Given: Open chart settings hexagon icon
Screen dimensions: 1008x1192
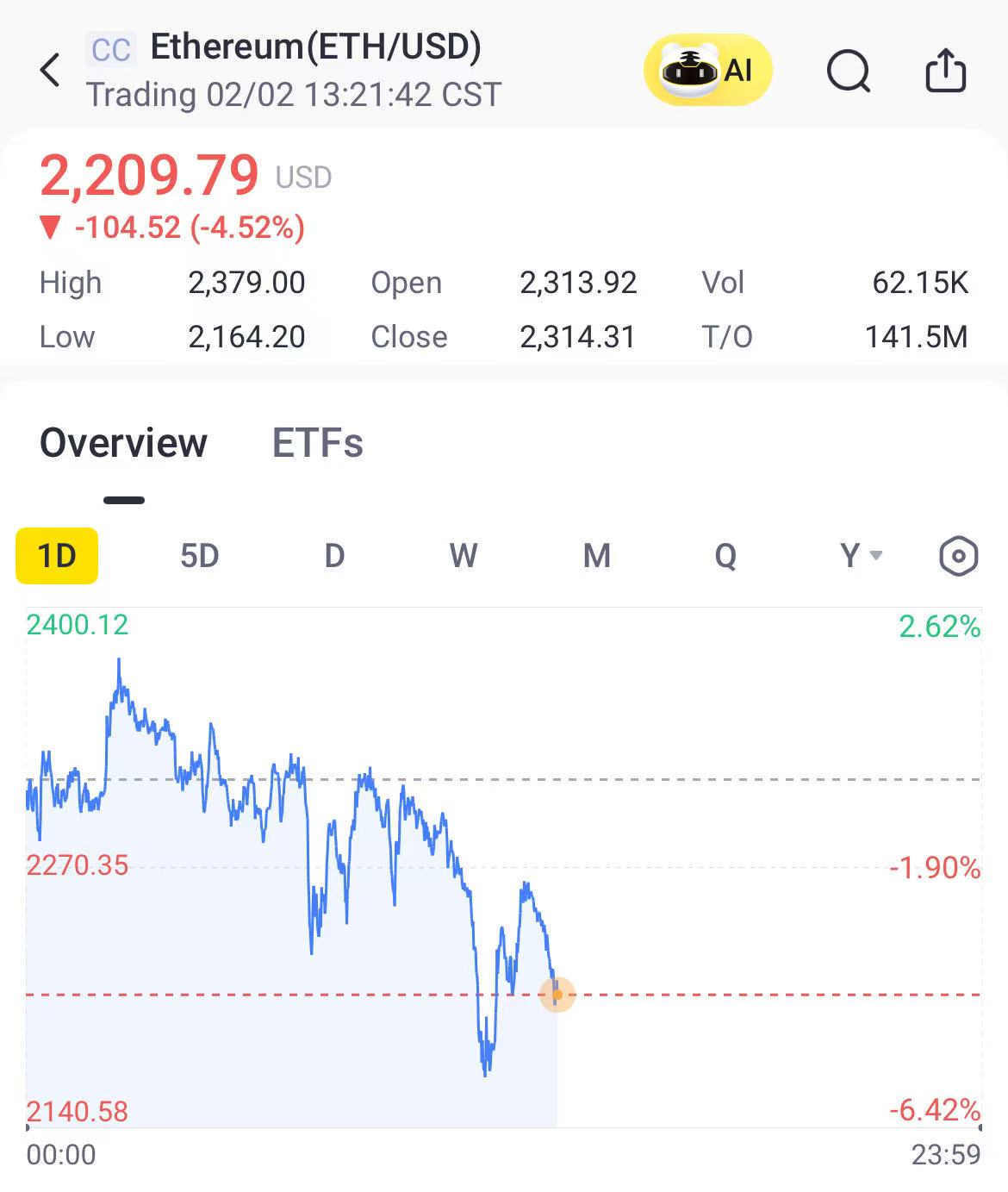Looking at the screenshot, I should [x=958, y=556].
